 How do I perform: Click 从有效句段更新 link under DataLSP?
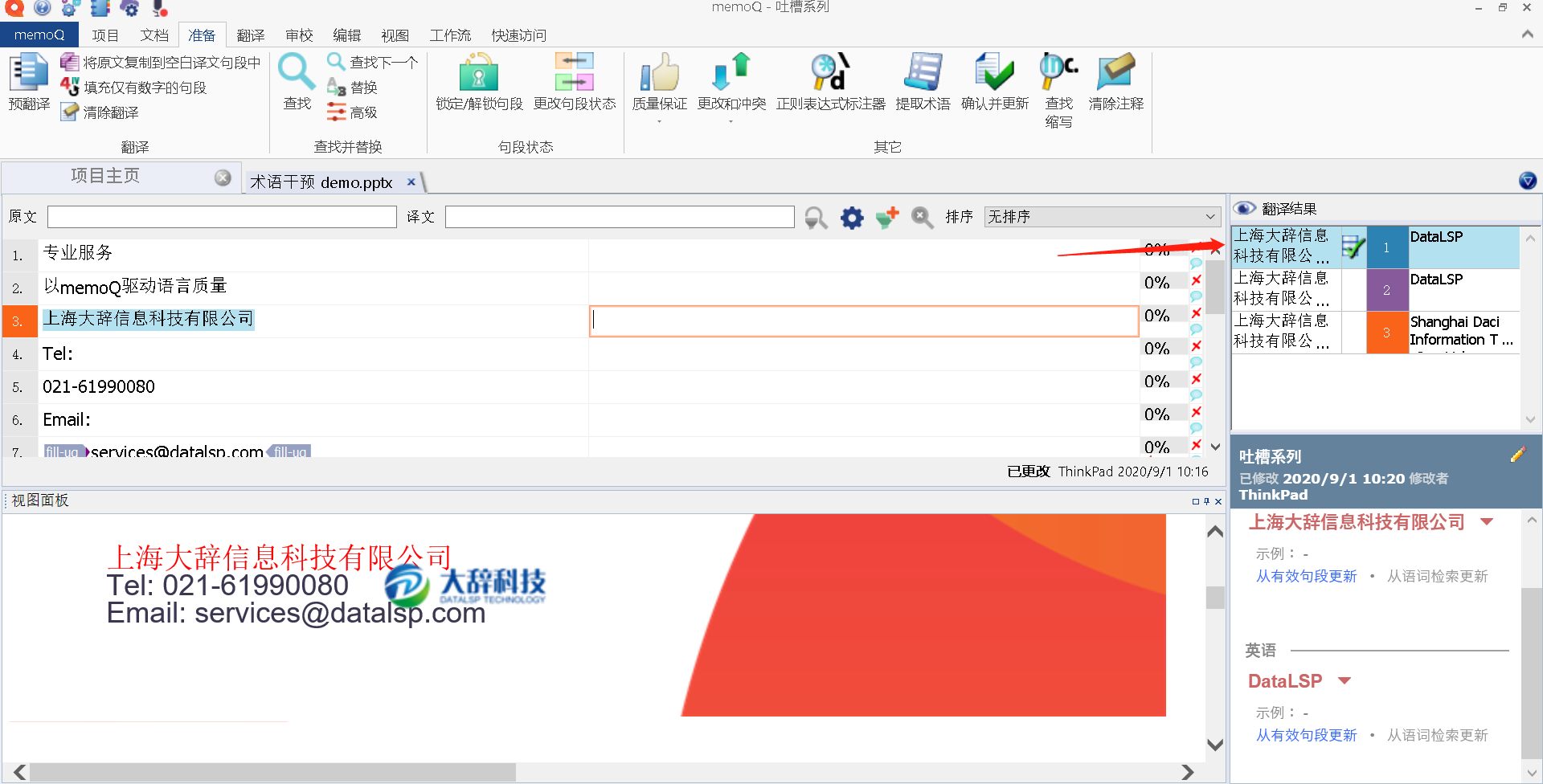[x=1306, y=735]
